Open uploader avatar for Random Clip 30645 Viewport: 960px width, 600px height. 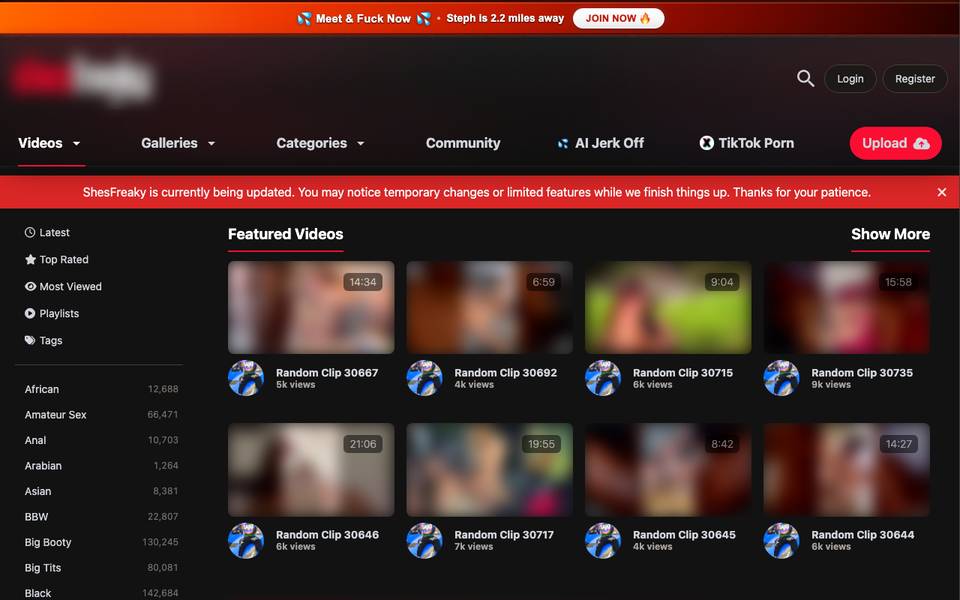click(603, 540)
